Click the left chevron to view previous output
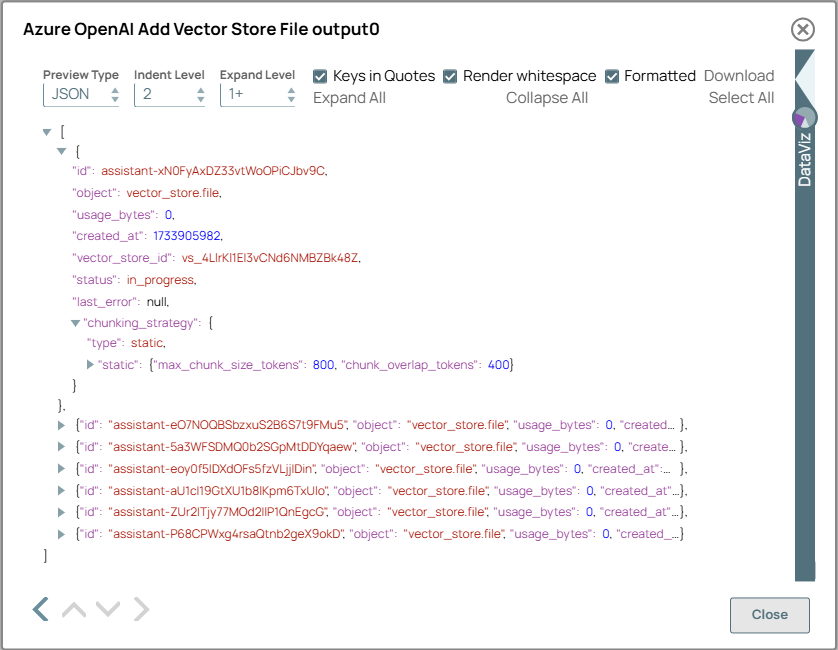Viewport: 838px width, 650px height. click(40, 609)
